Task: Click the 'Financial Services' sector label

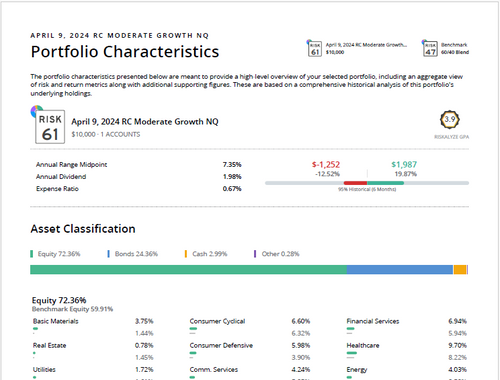Action: click(x=373, y=321)
